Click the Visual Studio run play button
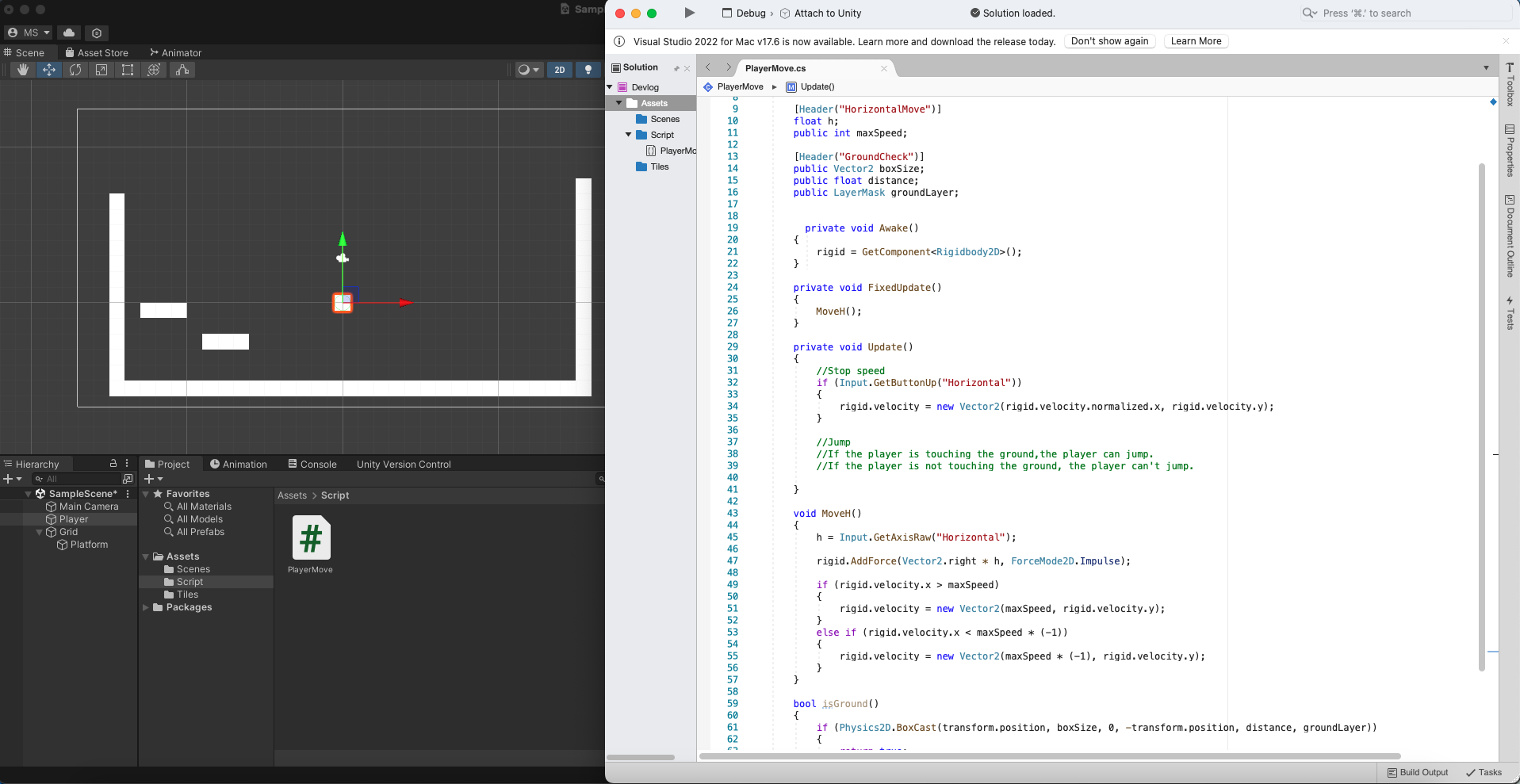The width and height of the screenshot is (1520, 784). pos(689,13)
